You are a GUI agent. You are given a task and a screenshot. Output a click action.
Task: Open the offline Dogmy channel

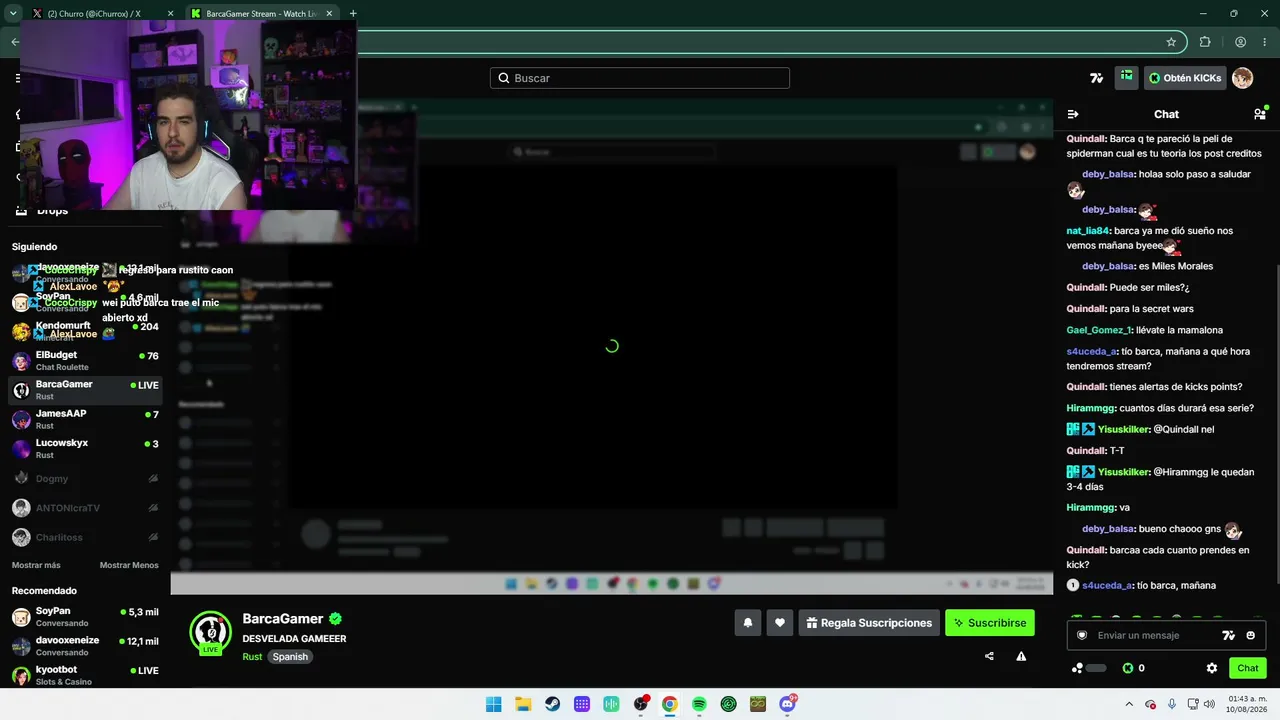(85, 479)
